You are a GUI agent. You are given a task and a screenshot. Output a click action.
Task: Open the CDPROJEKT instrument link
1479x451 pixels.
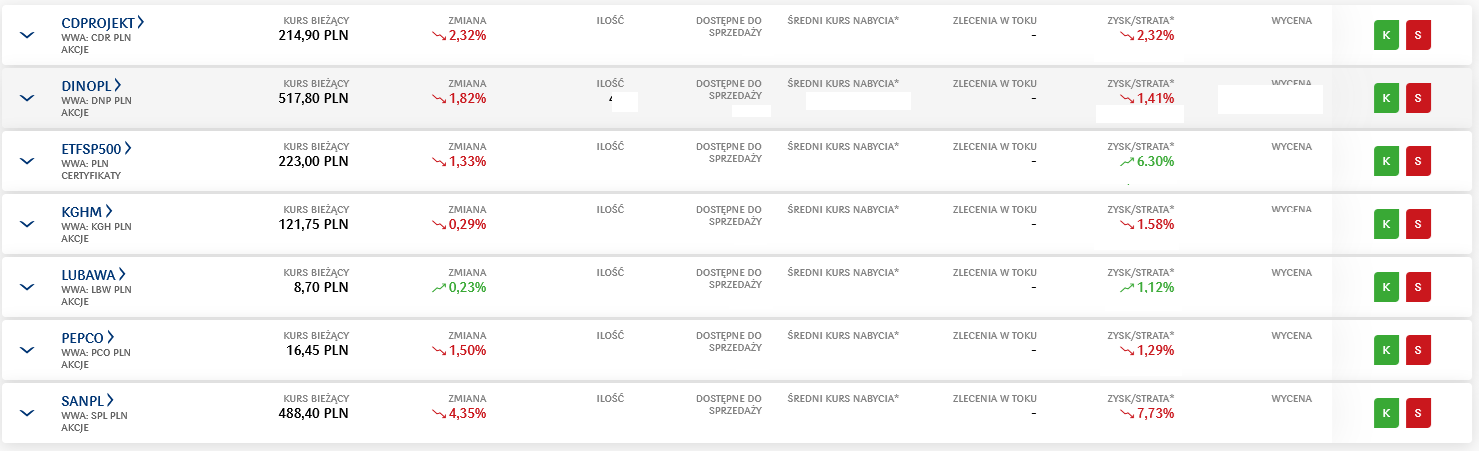[x=102, y=22]
